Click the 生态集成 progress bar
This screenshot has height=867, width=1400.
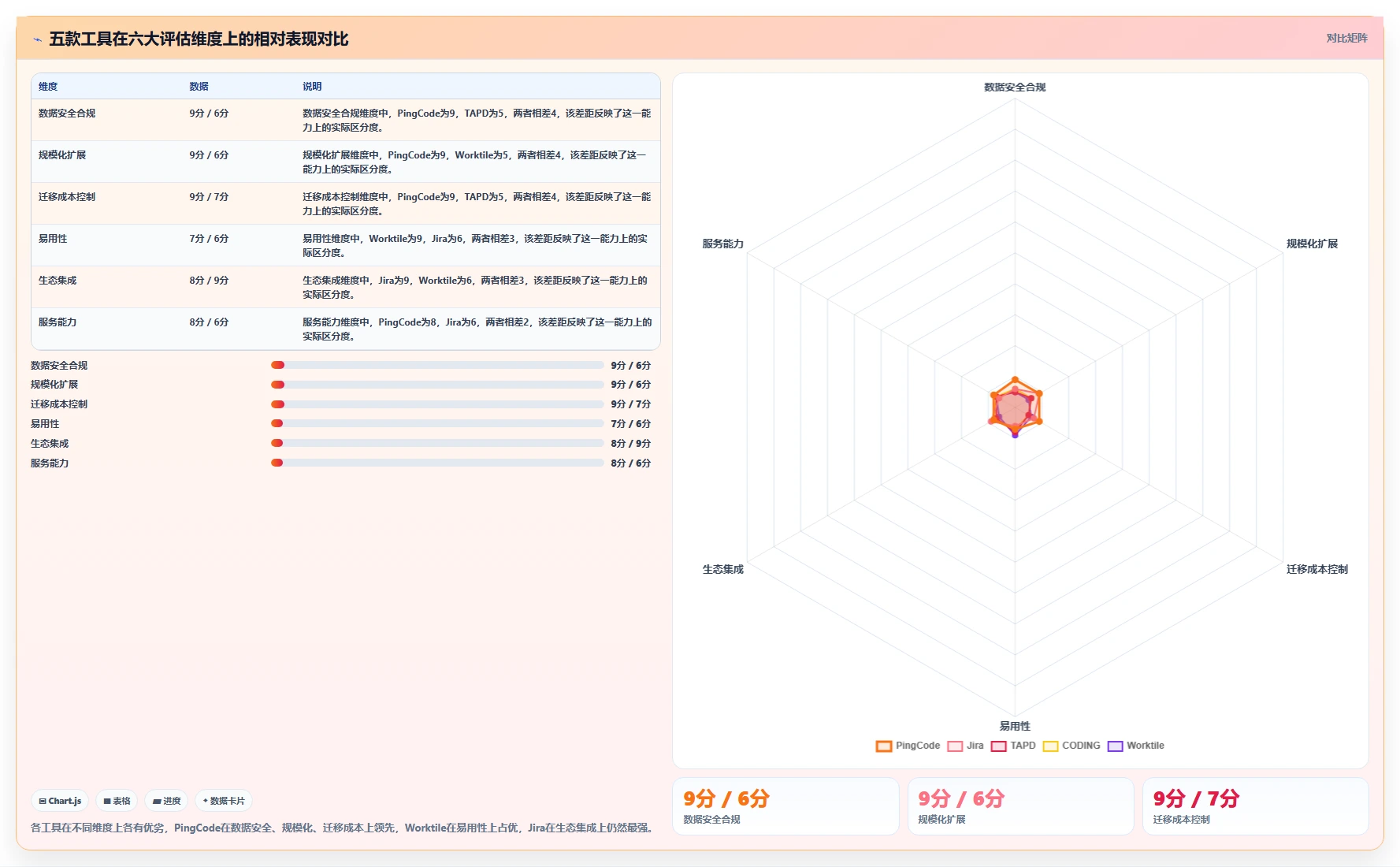[437, 444]
